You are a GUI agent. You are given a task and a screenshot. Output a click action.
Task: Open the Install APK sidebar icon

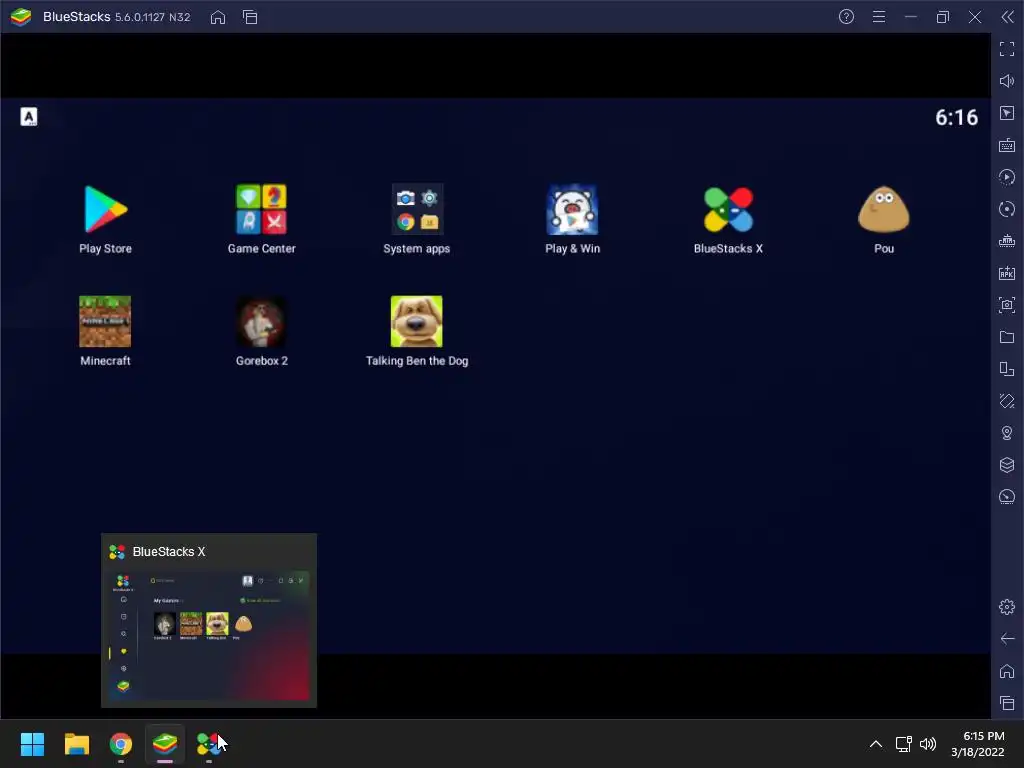(1007, 273)
